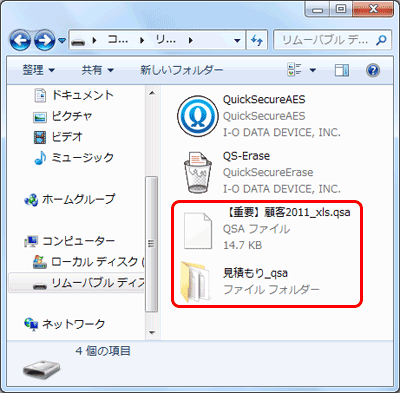
Task: Select the QuickSecureAES application icon
Action: pos(198,116)
